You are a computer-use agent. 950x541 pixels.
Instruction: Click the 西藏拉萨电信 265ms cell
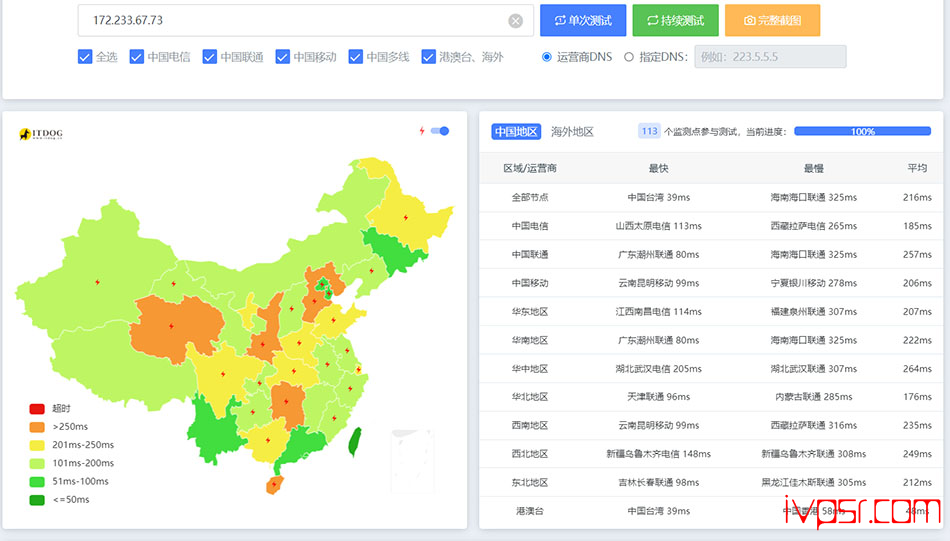pos(813,226)
